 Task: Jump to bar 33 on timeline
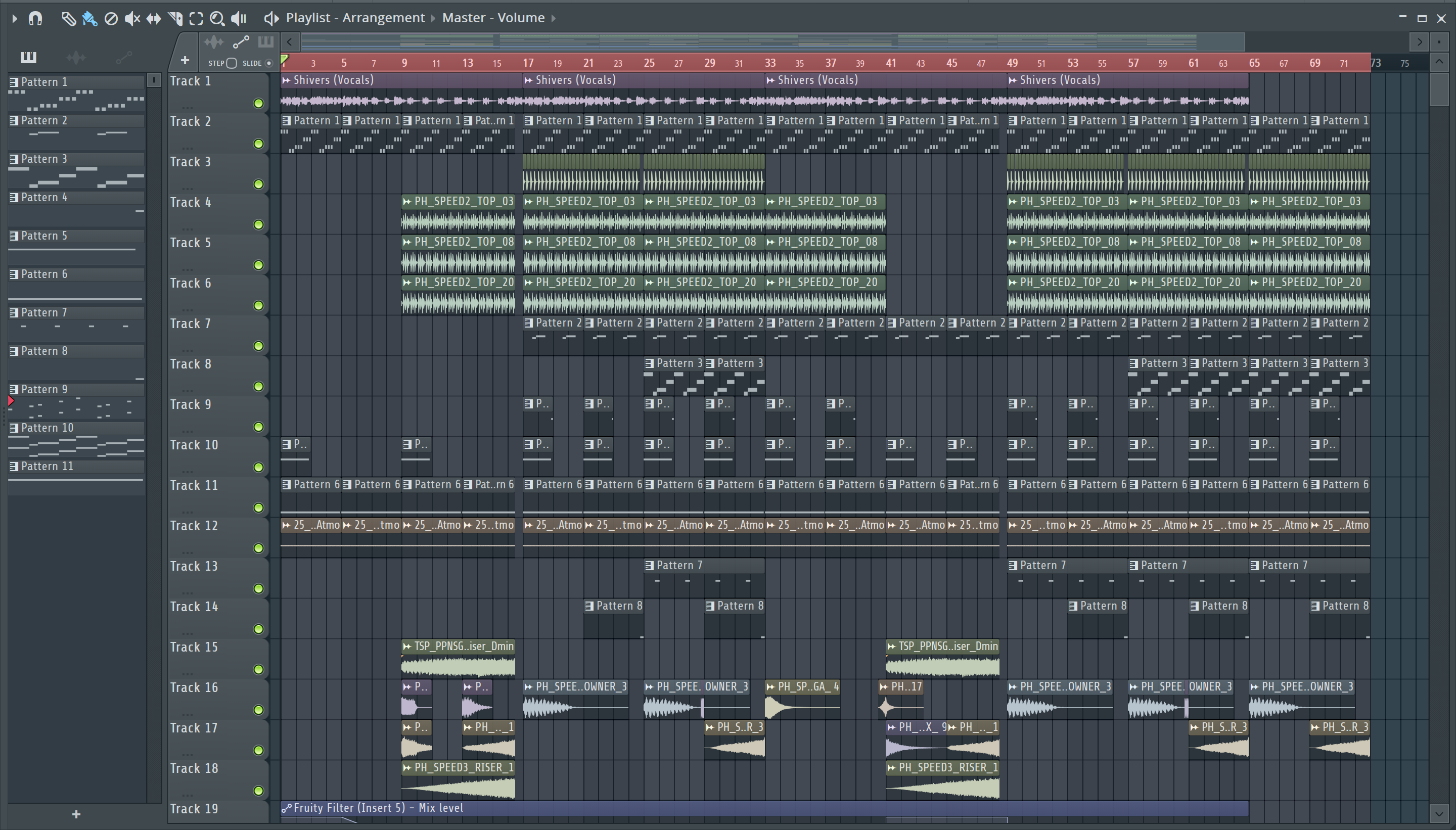tap(770, 63)
